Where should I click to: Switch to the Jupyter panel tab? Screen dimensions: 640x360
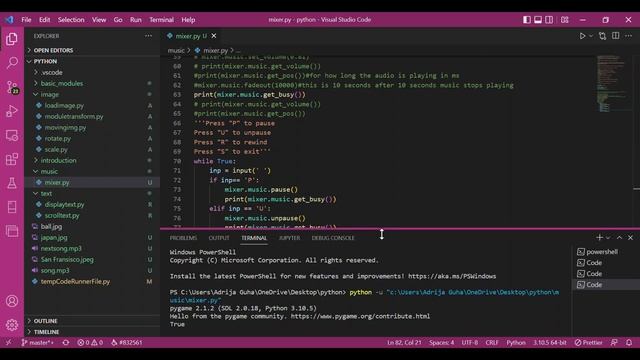pyautogui.click(x=289, y=238)
